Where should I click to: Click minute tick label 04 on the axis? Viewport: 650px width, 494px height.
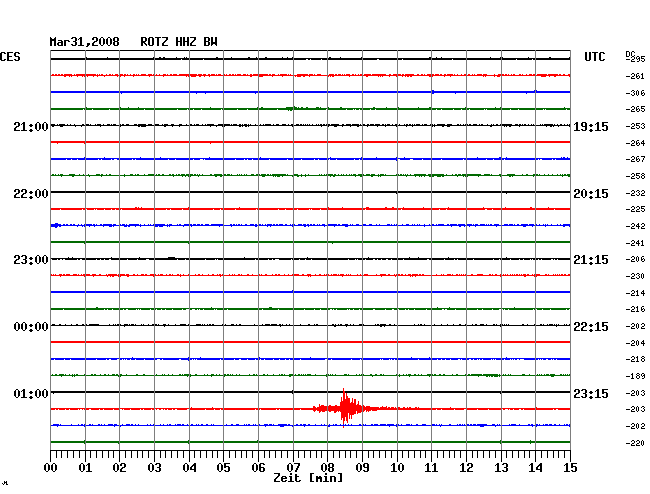(189, 468)
